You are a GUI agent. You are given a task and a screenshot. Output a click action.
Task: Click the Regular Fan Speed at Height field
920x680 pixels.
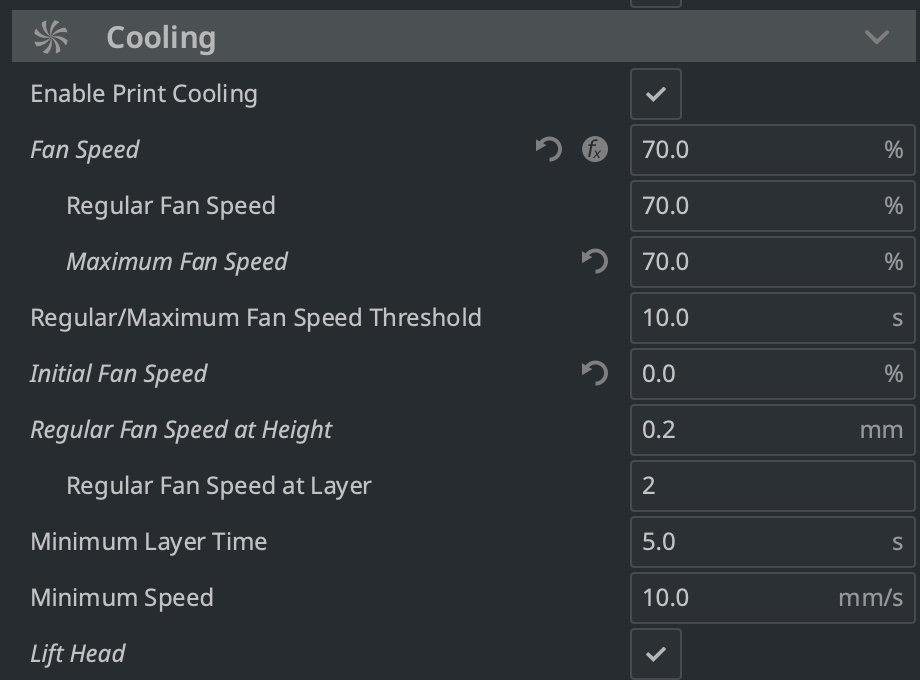(772, 430)
